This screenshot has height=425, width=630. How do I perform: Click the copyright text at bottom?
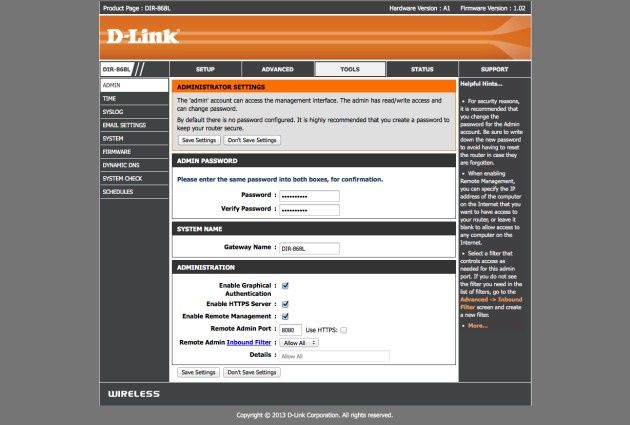(315, 415)
